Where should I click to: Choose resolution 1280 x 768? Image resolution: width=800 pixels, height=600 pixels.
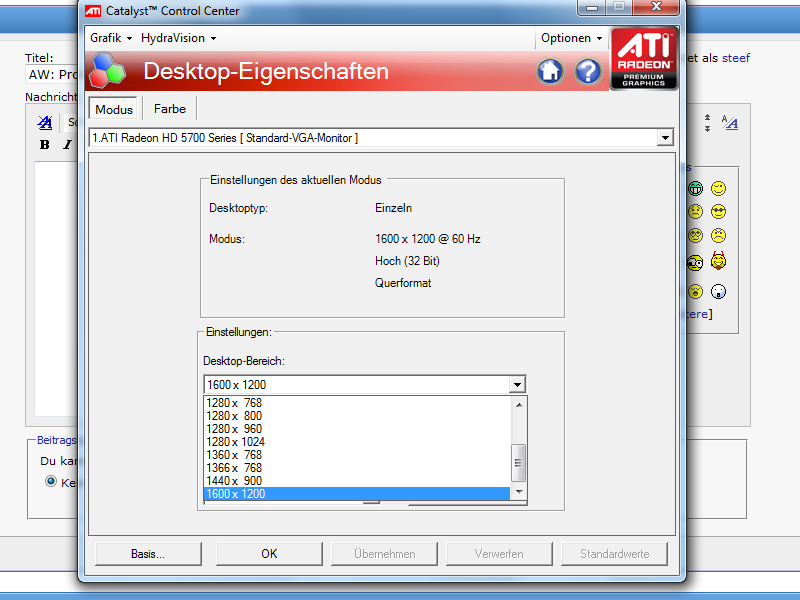pos(357,403)
